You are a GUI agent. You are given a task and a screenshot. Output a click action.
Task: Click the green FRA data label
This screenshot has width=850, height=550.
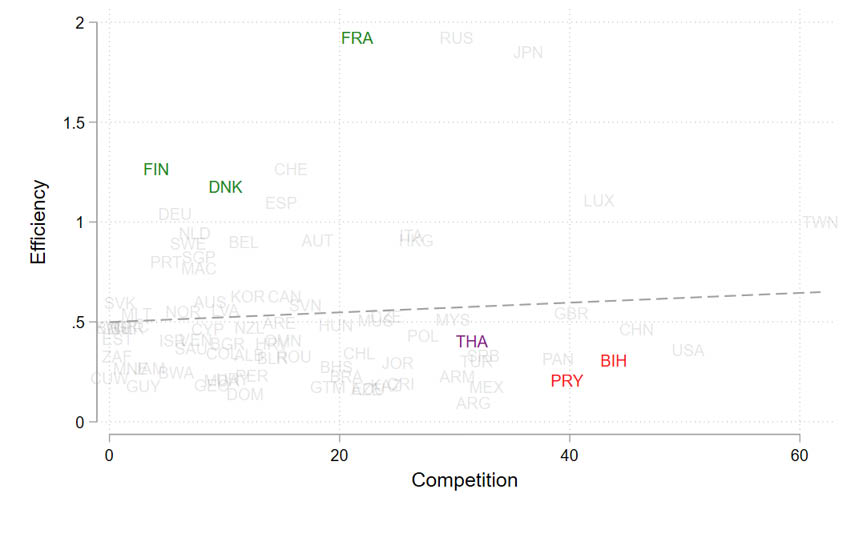[x=357, y=38]
